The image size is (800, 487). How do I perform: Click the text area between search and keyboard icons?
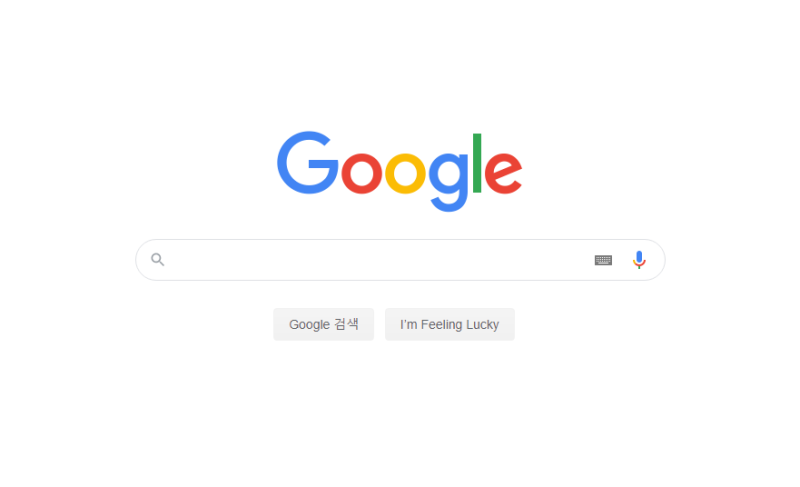tap(378, 260)
